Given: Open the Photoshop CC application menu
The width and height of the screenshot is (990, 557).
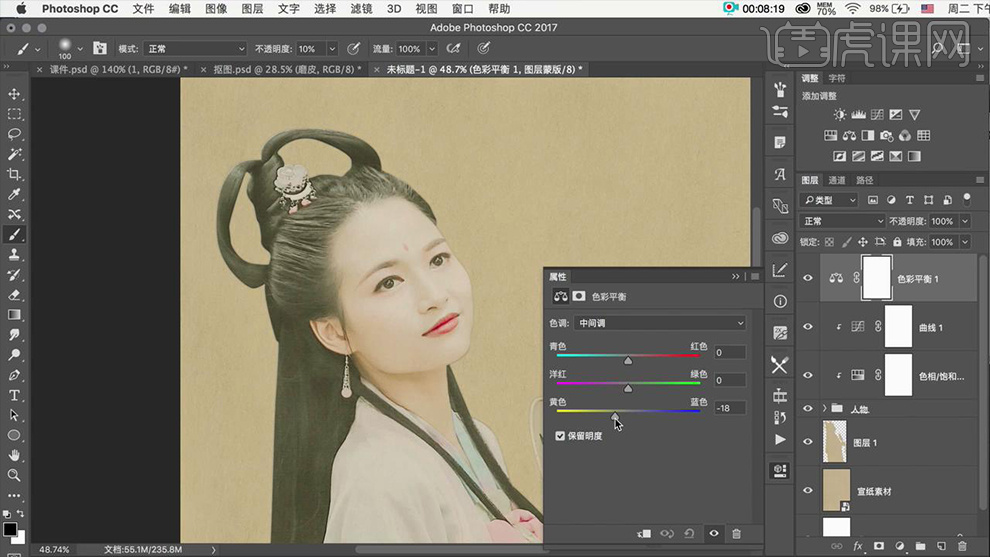Looking at the screenshot, I should coord(80,9).
